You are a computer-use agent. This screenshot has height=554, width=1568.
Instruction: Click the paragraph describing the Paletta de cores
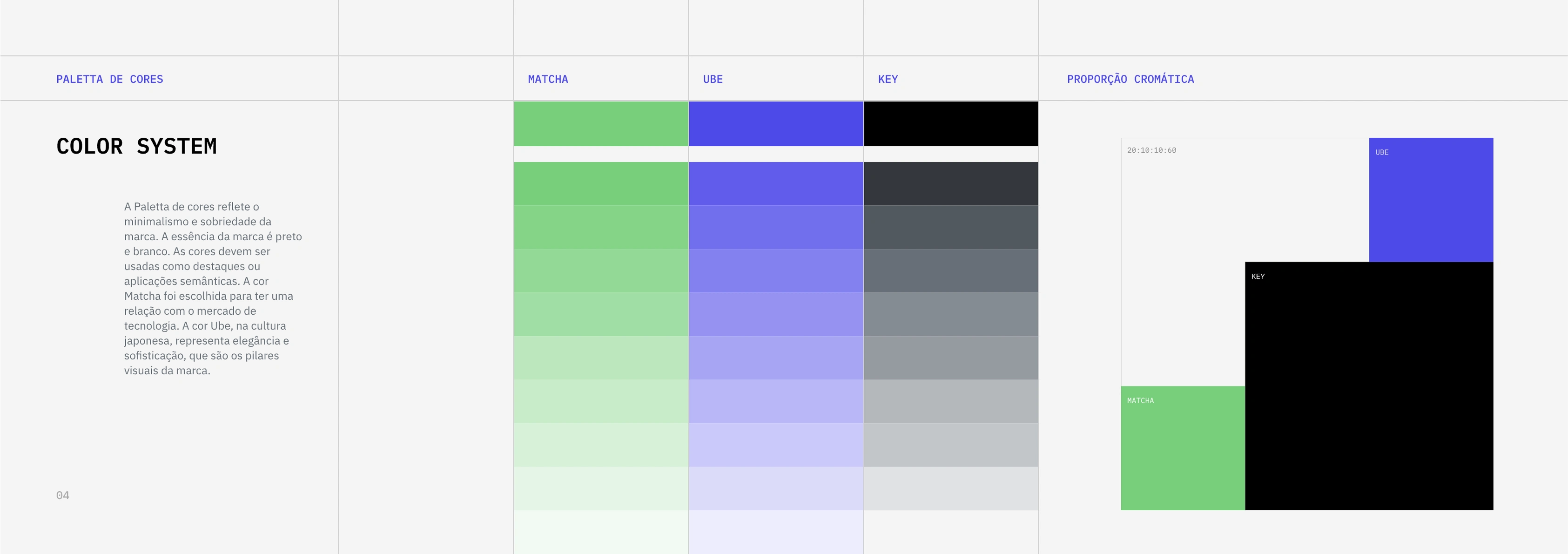(213, 289)
